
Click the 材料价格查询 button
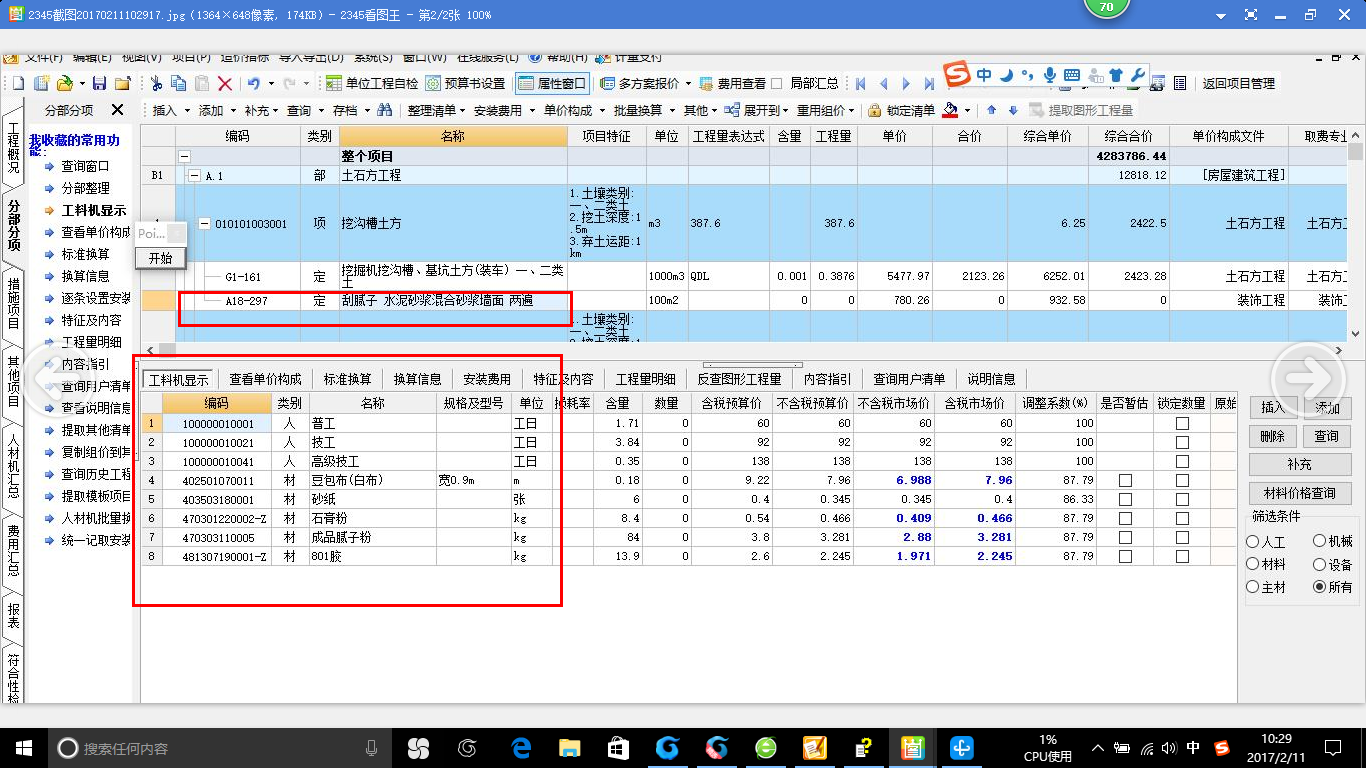pos(1300,493)
